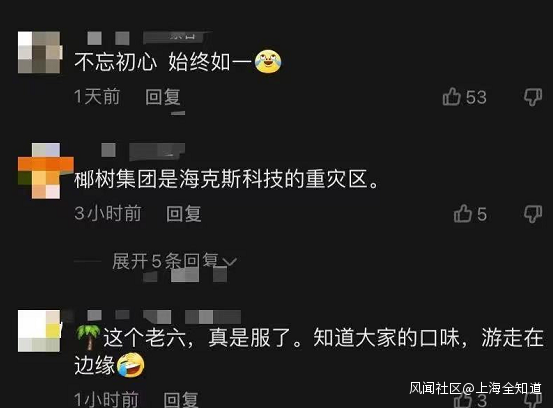Click the palm tree emoji before 这个老六

tap(88, 337)
